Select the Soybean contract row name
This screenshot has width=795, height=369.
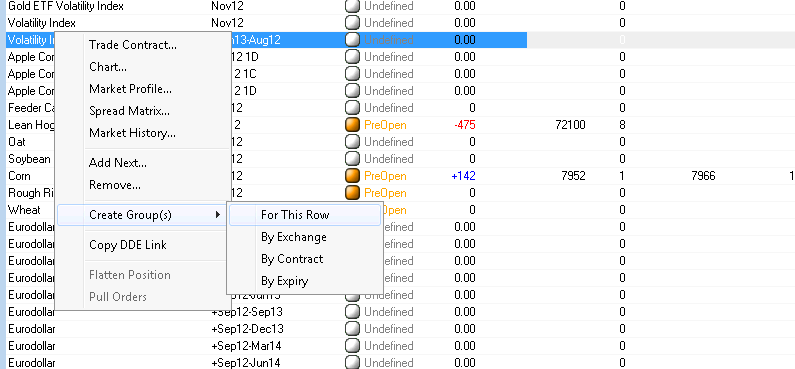[x=29, y=159]
